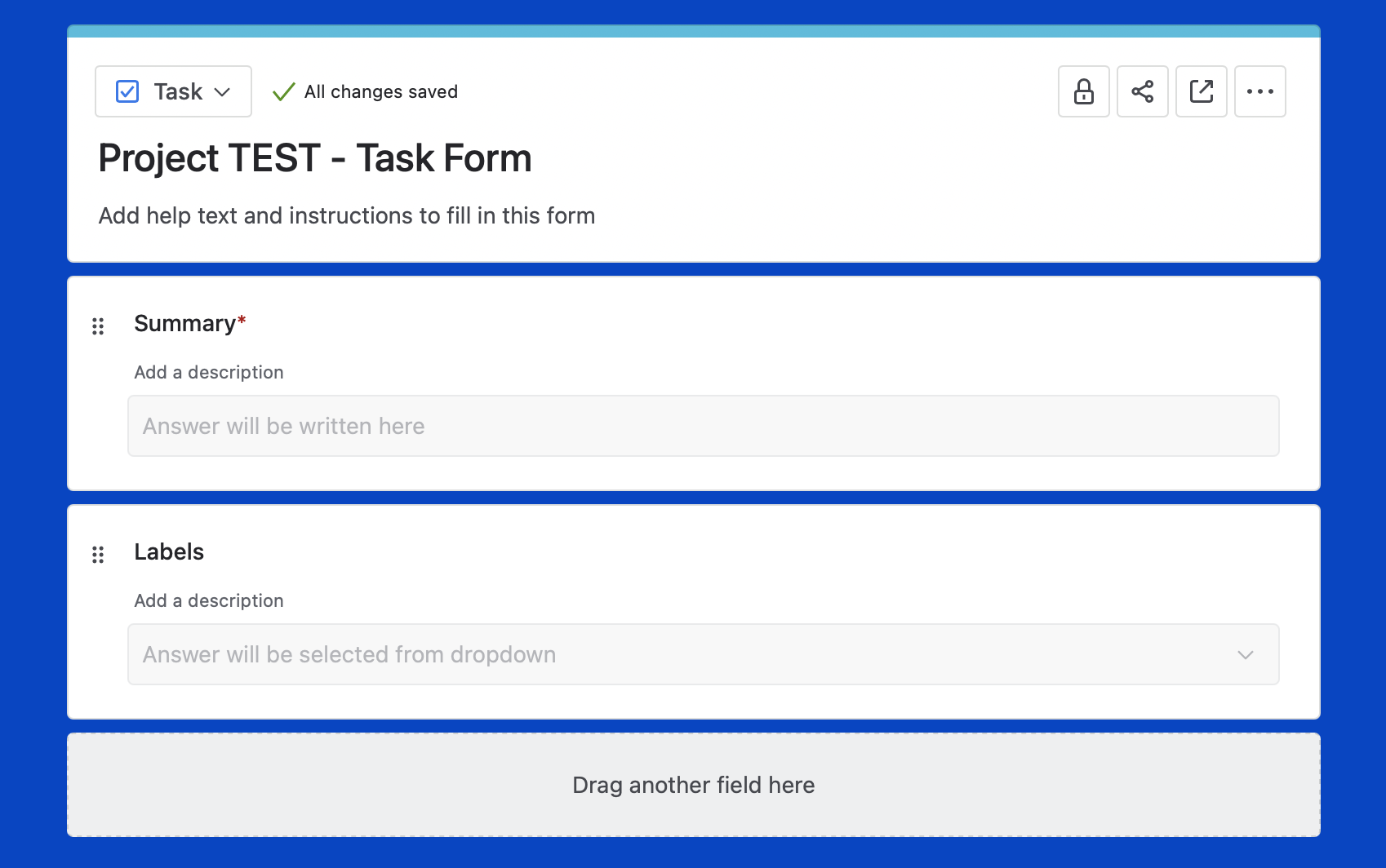Image resolution: width=1386 pixels, height=868 pixels.
Task: Grab the Summary field drag handle
Action: click(x=98, y=326)
